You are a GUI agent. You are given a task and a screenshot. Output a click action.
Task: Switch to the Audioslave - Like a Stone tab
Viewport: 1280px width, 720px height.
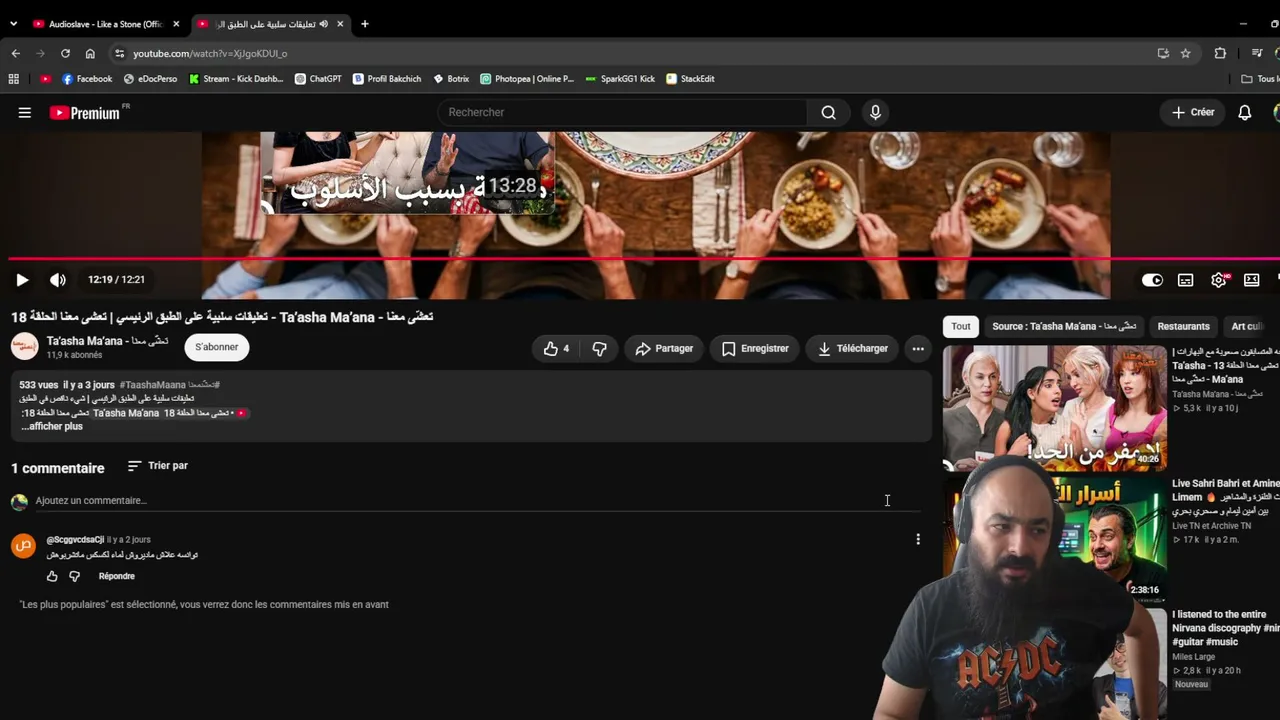[105, 24]
